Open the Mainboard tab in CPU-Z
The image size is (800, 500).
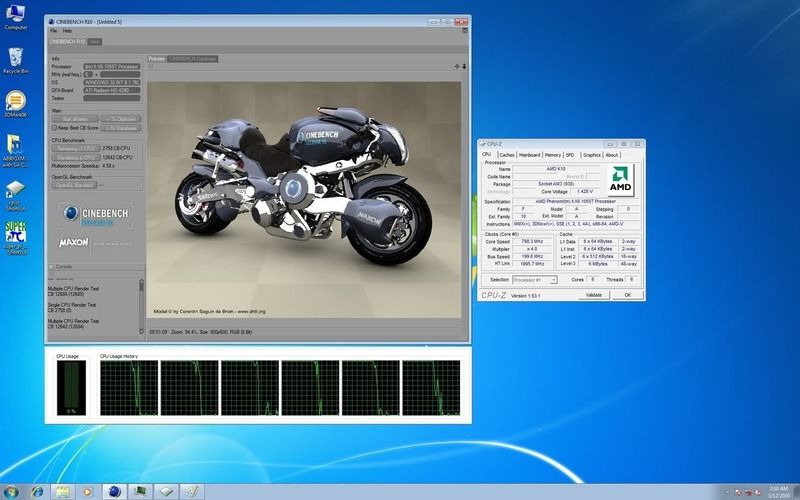coord(530,155)
